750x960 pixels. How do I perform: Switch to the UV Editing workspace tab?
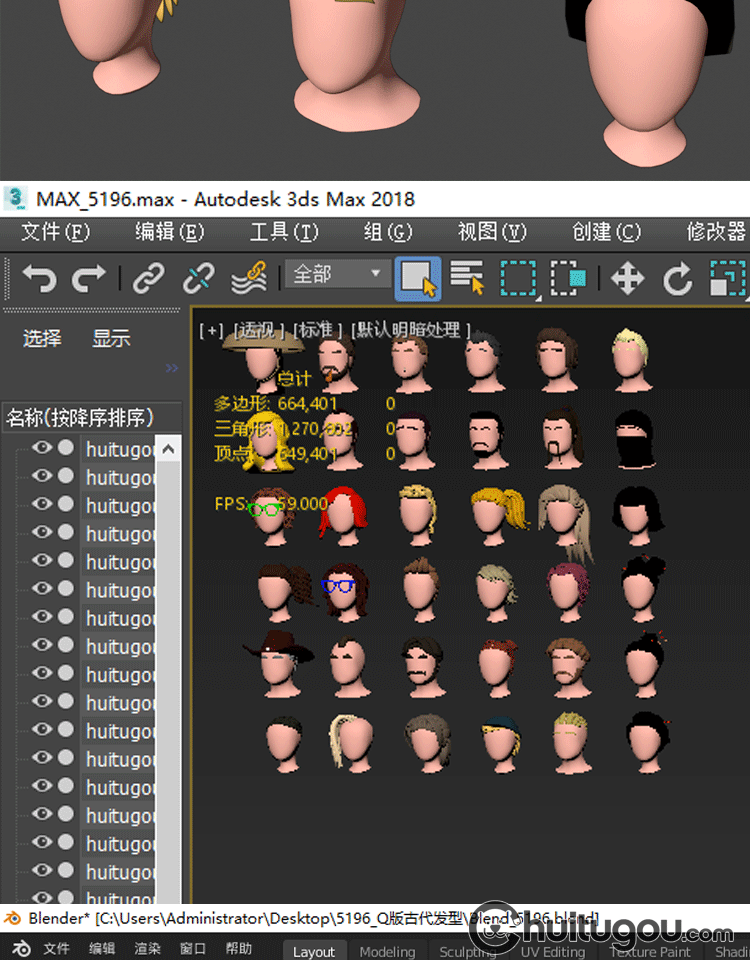coord(553,951)
